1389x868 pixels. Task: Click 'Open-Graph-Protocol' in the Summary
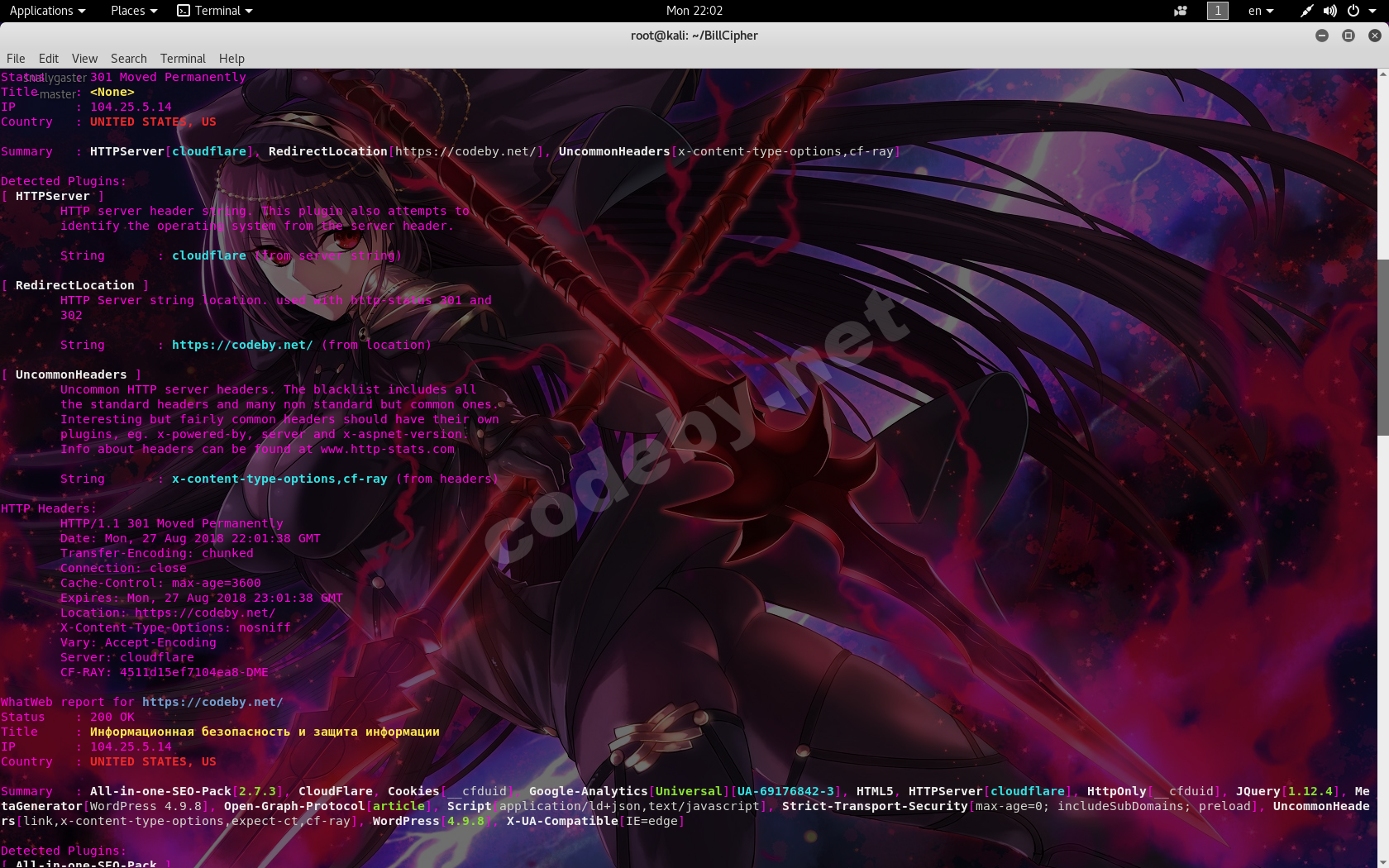tap(294, 806)
